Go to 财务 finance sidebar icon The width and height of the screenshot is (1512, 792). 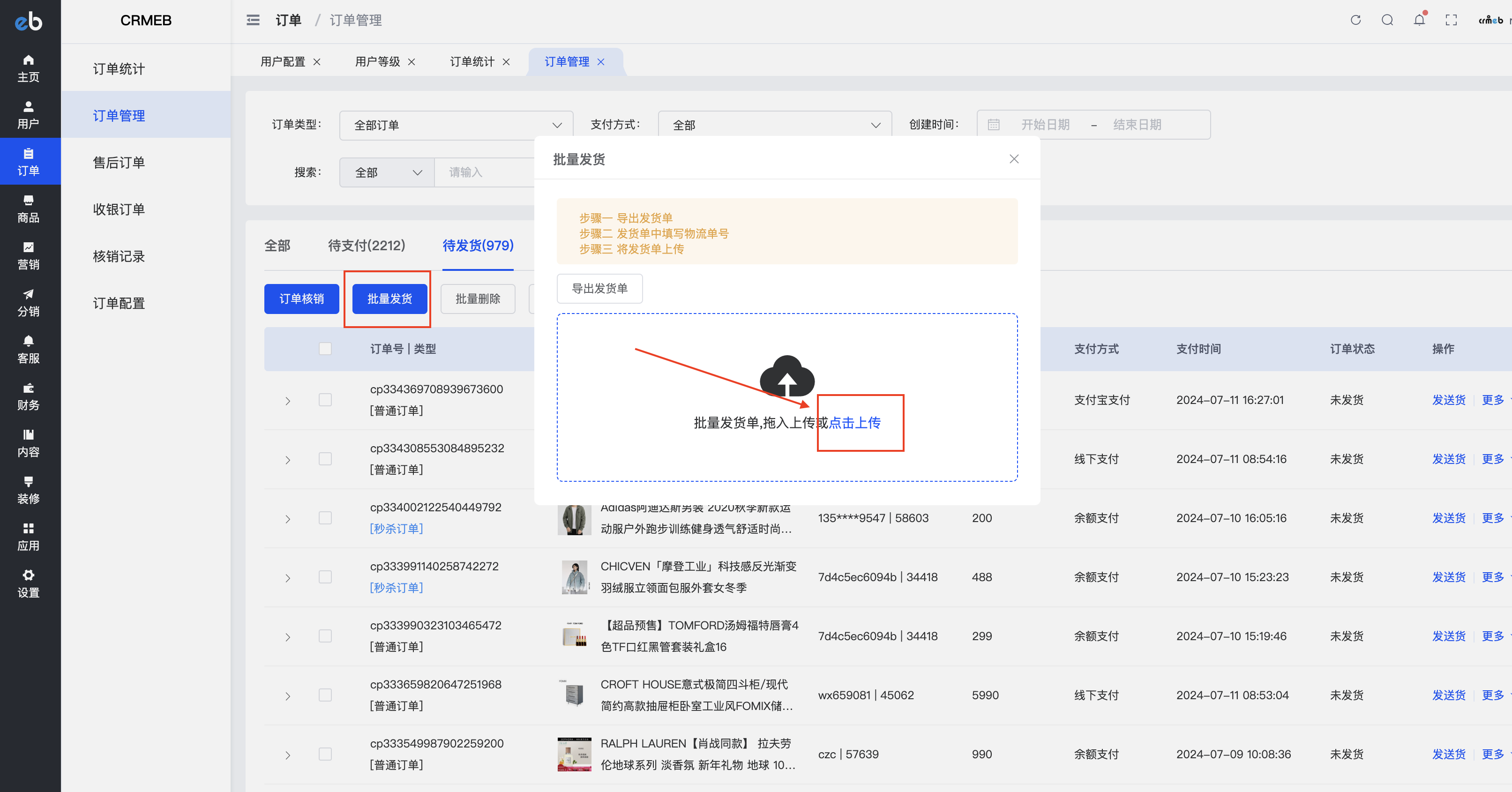coord(28,396)
